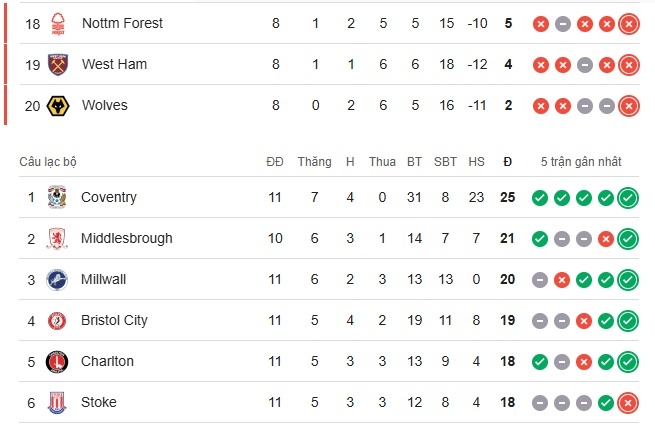Click the Coventry club crest icon
This screenshot has width=655, height=425.
57,197
